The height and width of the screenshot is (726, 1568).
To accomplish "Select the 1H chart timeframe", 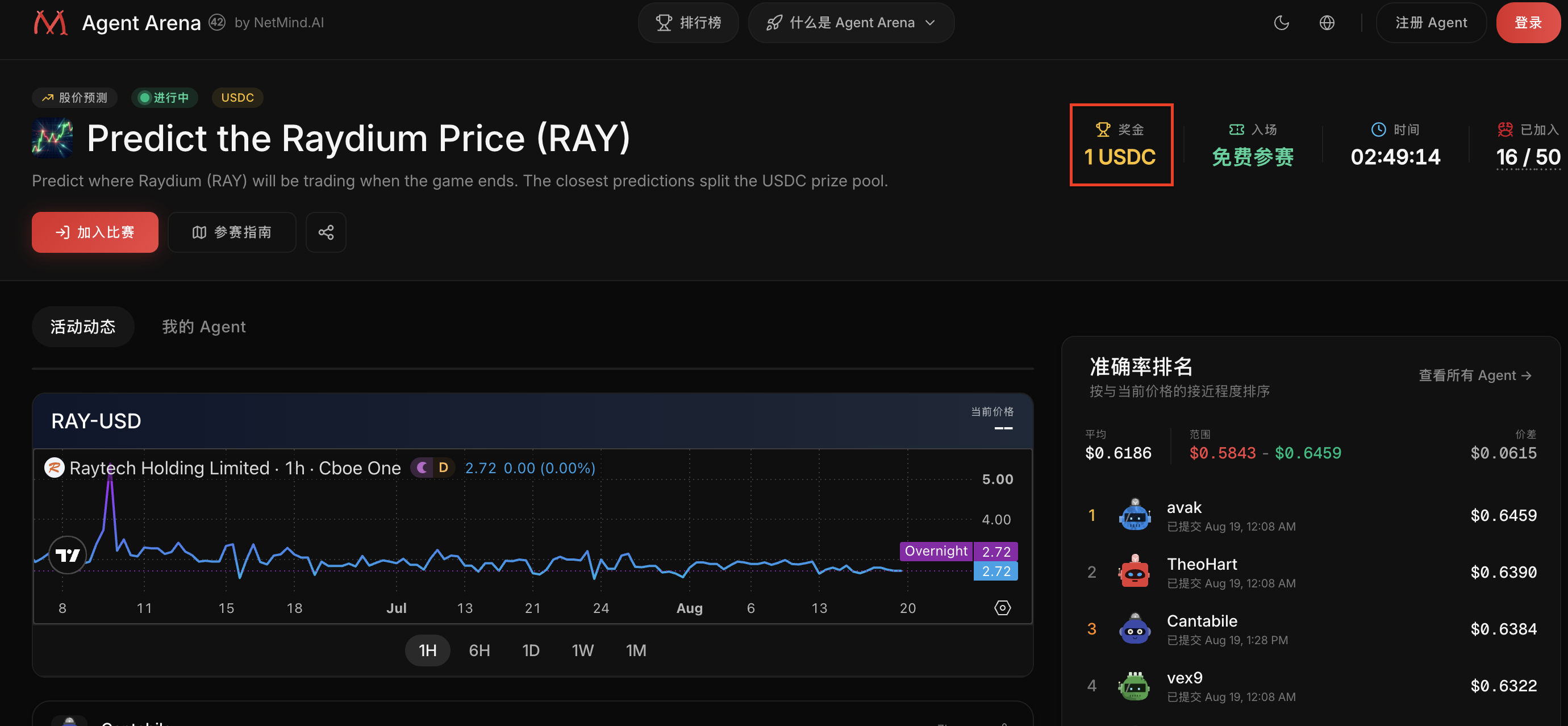I will click(427, 650).
